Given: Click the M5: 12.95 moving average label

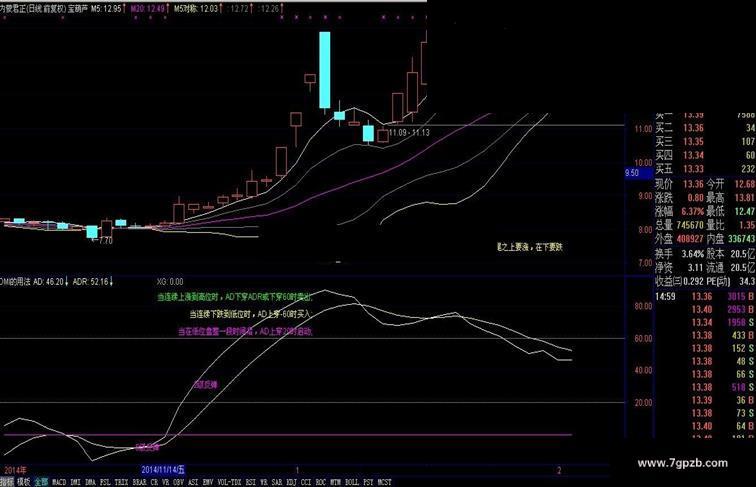Looking at the screenshot, I should coord(108,8).
